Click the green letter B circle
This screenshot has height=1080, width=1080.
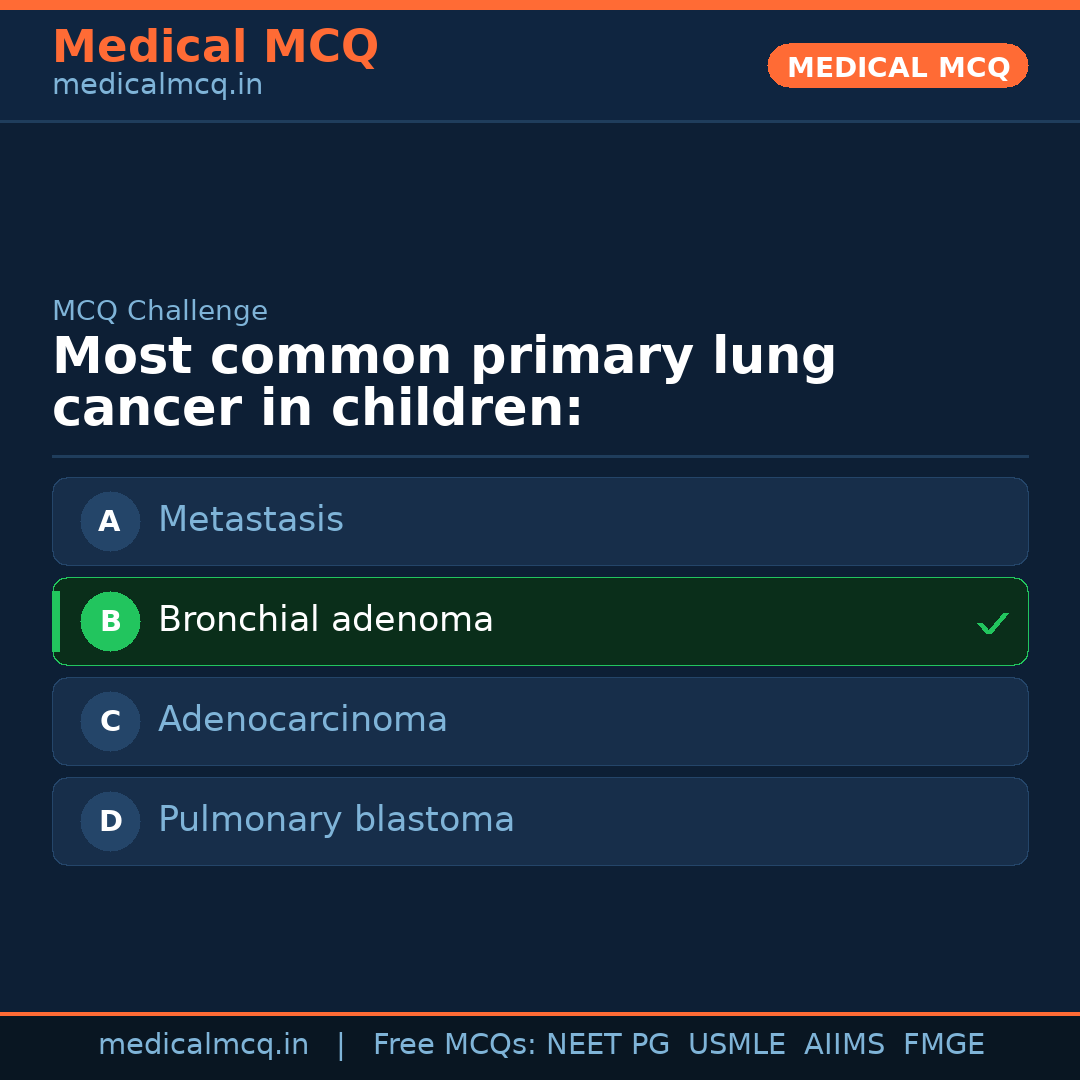110,621
